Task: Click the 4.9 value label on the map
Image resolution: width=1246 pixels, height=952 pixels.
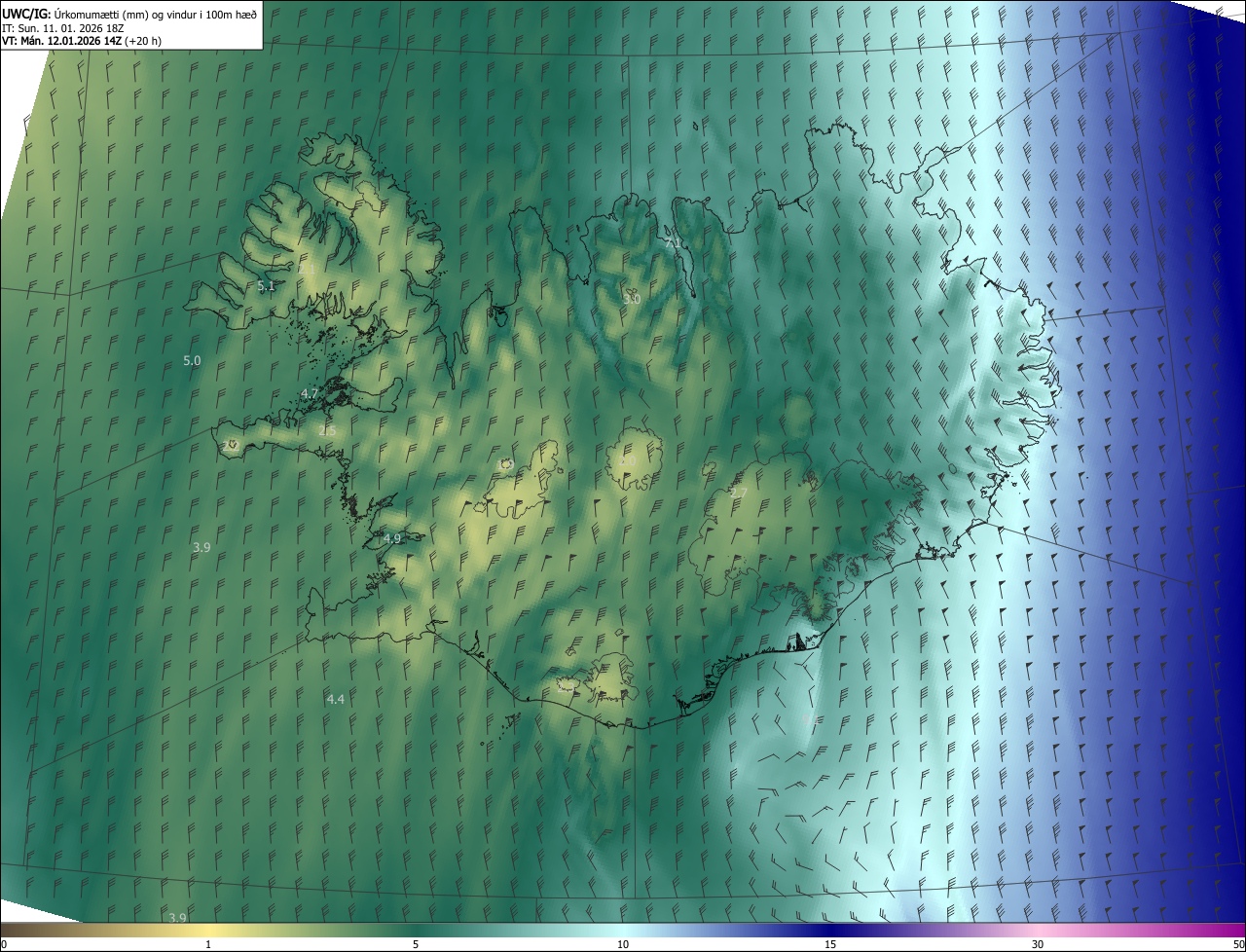Action: (x=392, y=538)
